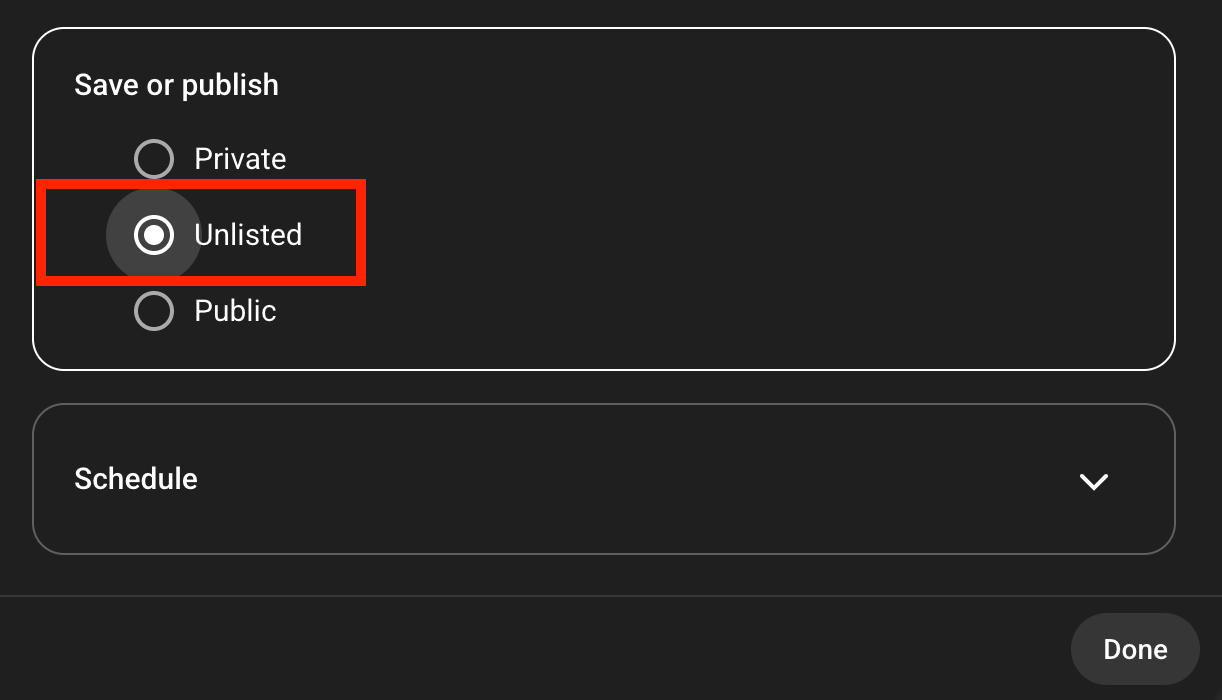Choose the Public radio button
The width and height of the screenshot is (1222, 700).
[x=154, y=311]
